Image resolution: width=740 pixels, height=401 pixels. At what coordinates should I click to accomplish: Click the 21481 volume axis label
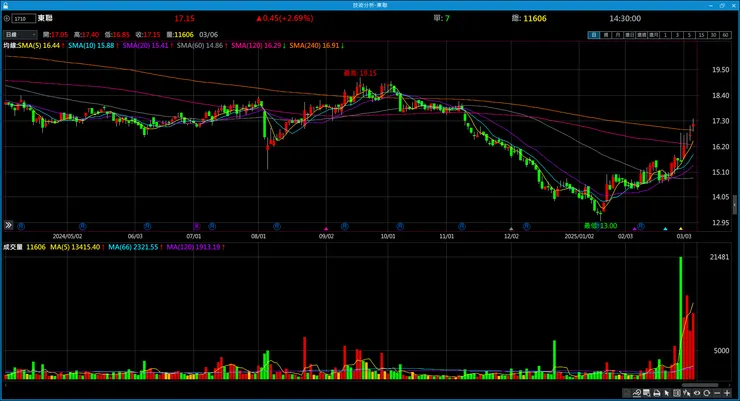tap(719, 257)
